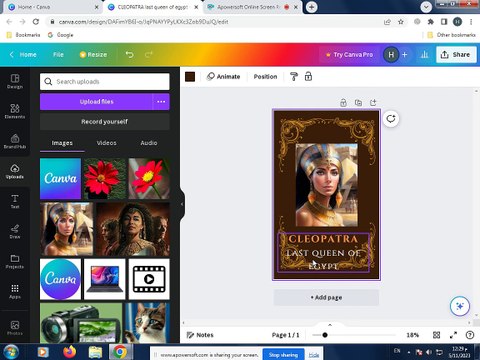
Task: Click the Upload files button
Action: point(96,102)
